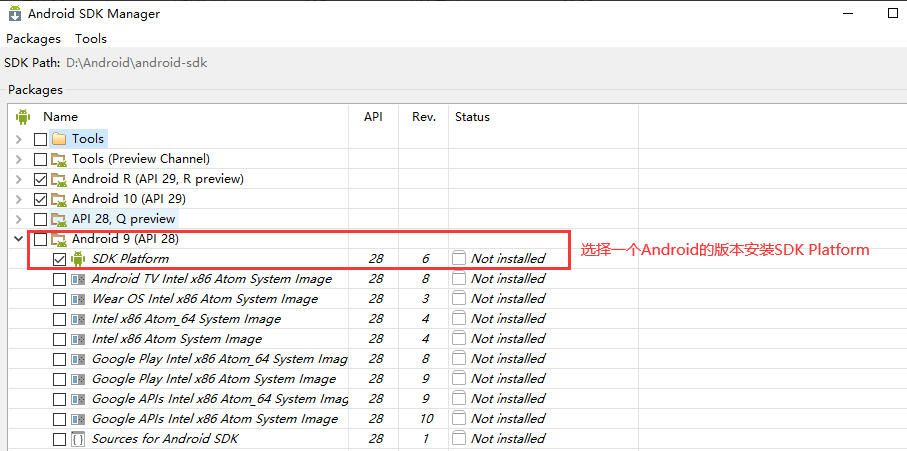Check Intel x86 Atom_64 System Image checkbox
This screenshot has height=451, width=907.
[x=60, y=320]
